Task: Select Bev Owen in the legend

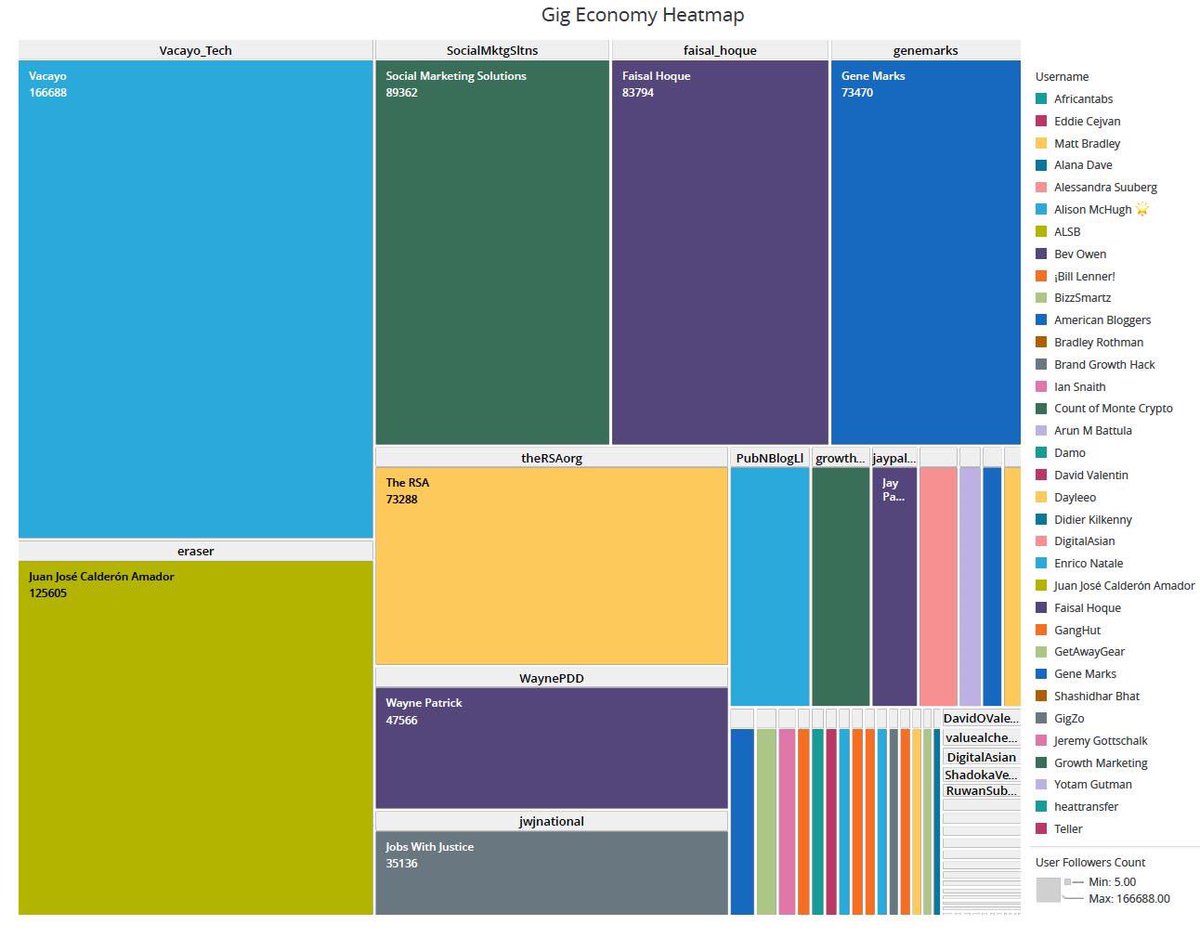Action: 1071,254
